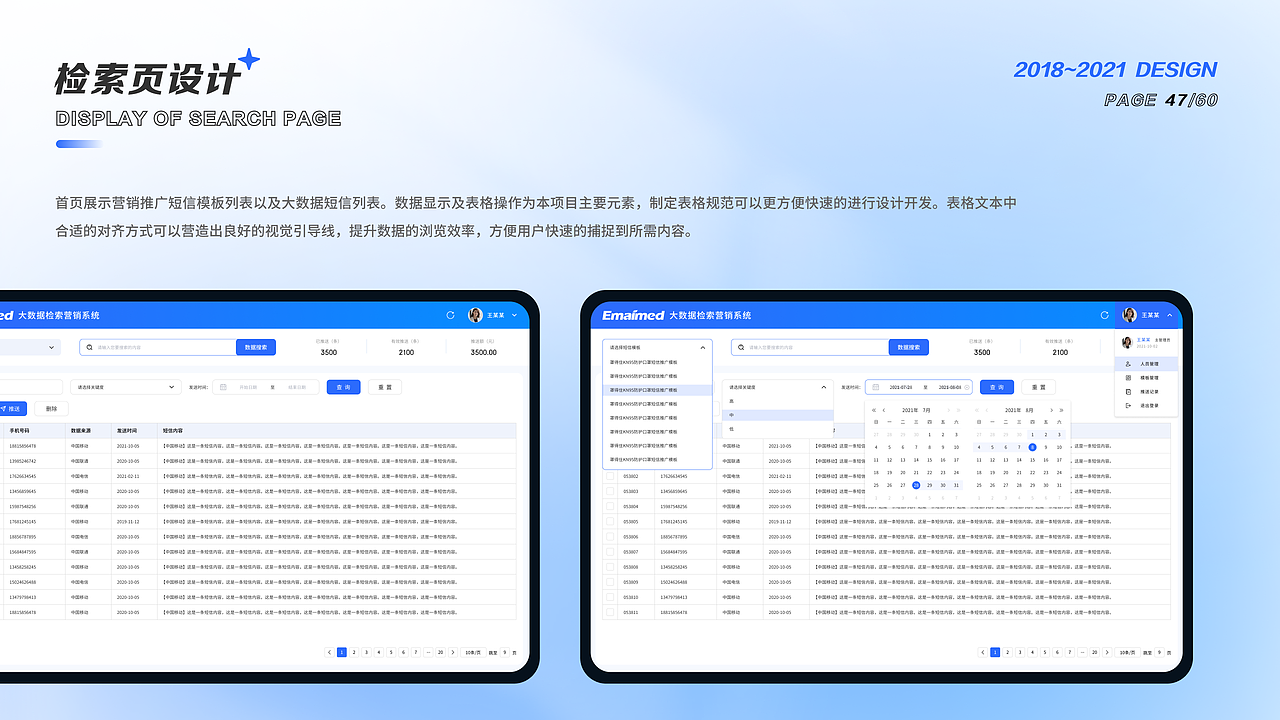Go to previous year in July calendar

[874, 410]
